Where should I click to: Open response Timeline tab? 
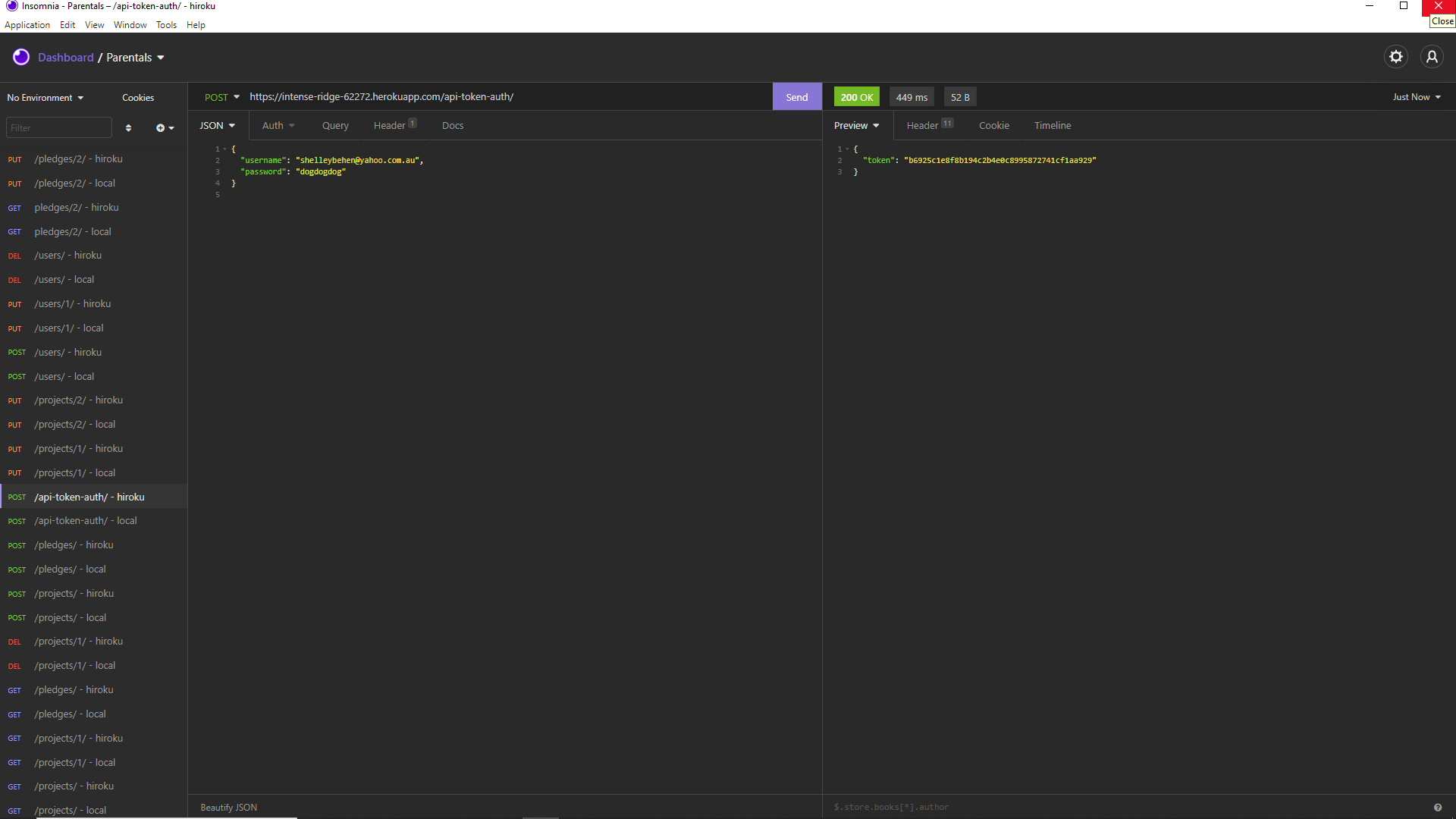click(1052, 126)
